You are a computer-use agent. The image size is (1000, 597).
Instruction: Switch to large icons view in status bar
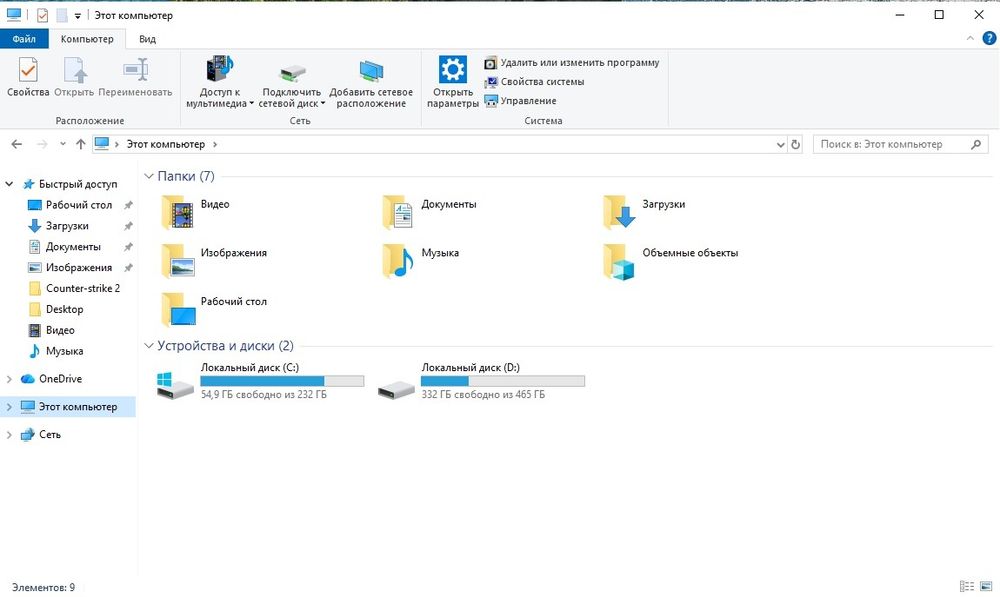(987, 586)
